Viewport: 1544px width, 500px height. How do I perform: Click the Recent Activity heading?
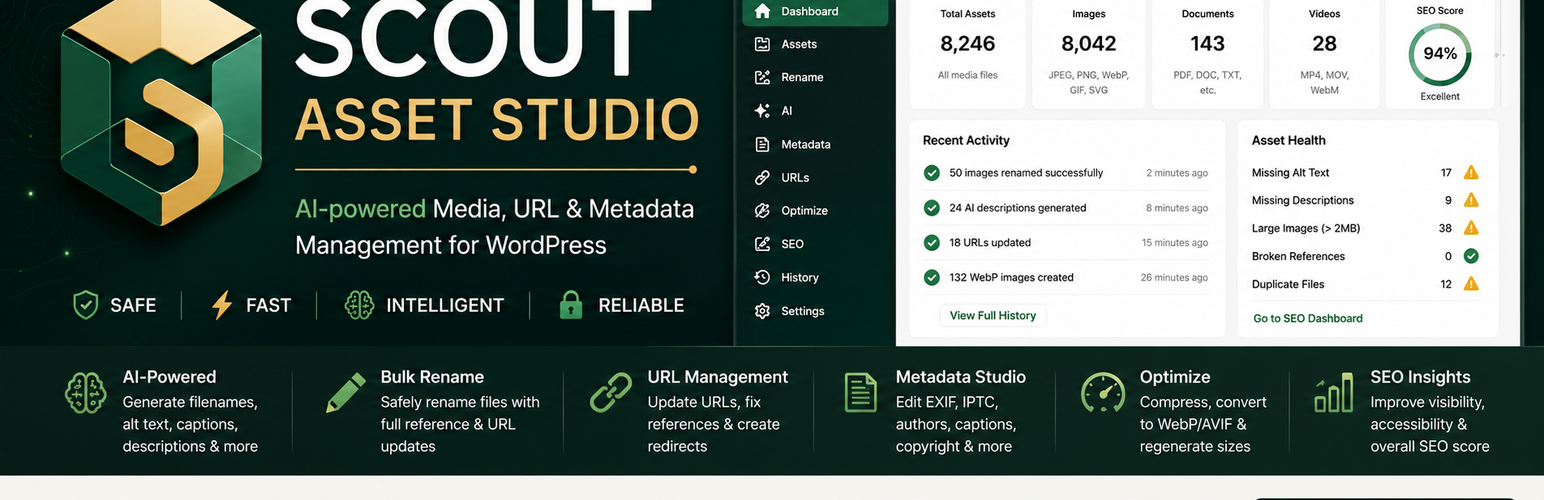[966, 141]
